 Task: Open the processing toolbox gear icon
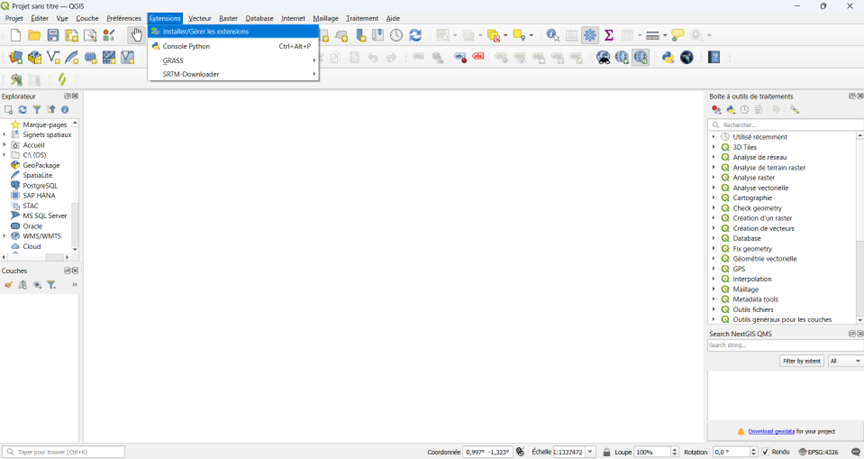pos(590,36)
